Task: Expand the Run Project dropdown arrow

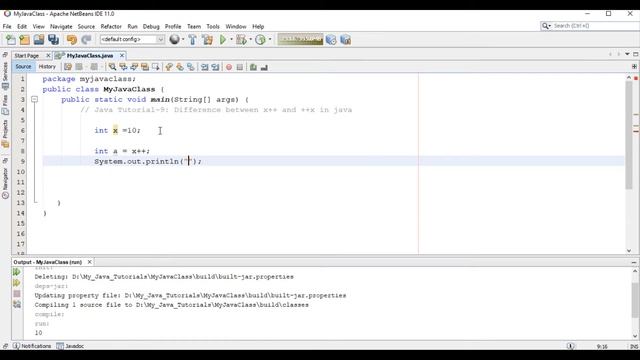Action: tap(231, 40)
